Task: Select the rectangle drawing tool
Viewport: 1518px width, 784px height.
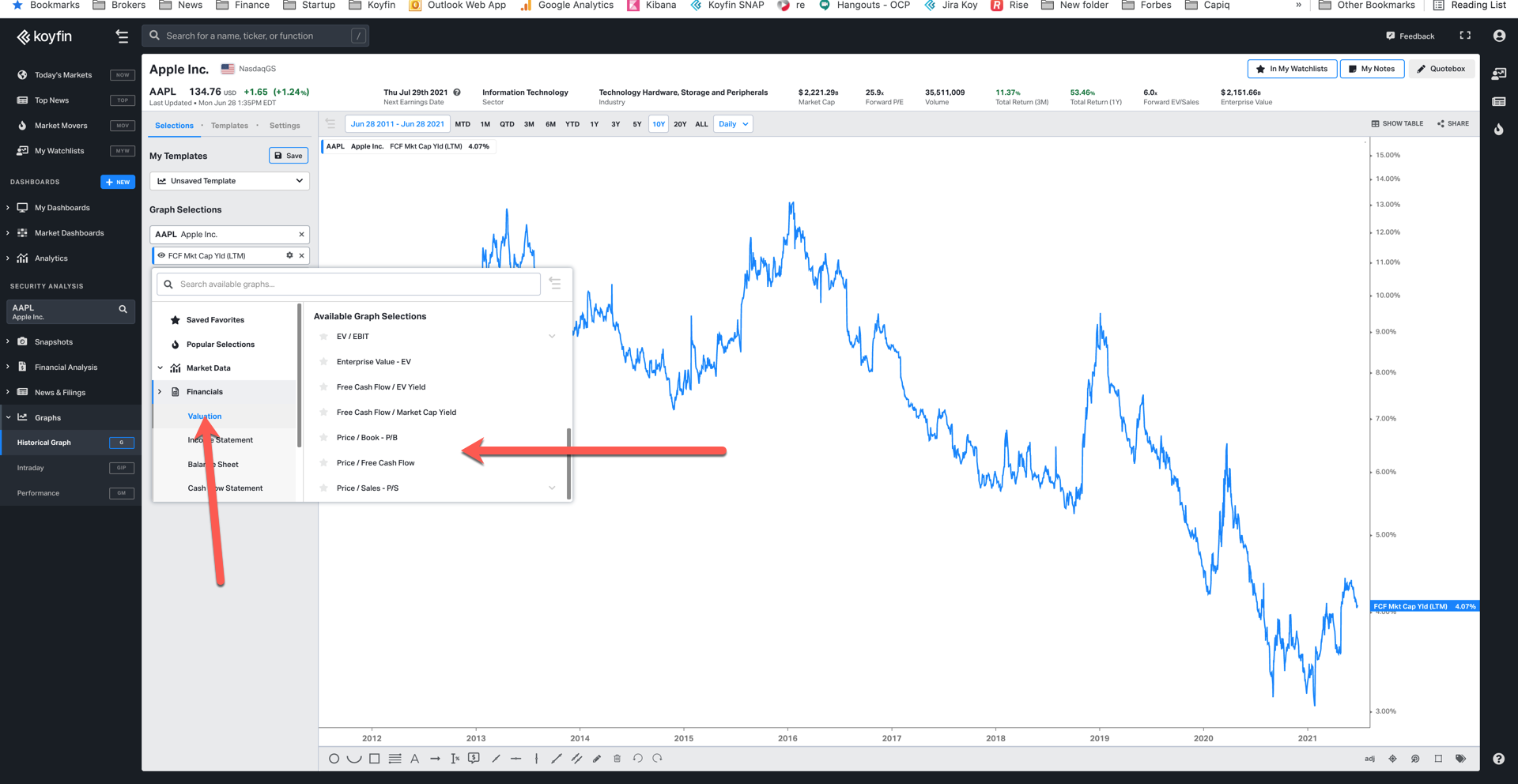Action: (x=374, y=759)
